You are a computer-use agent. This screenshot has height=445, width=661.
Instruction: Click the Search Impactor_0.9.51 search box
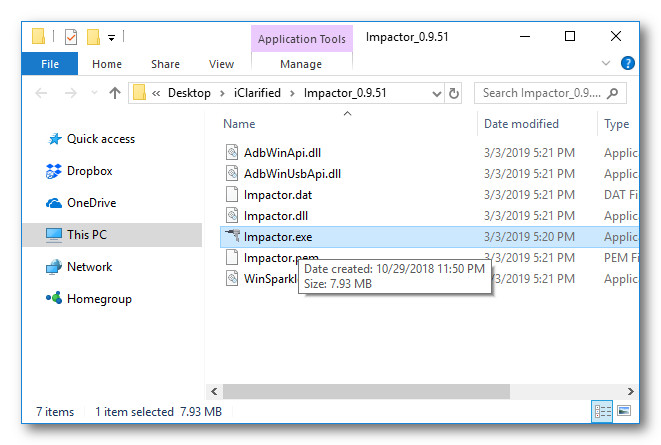[x=541, y=93]
